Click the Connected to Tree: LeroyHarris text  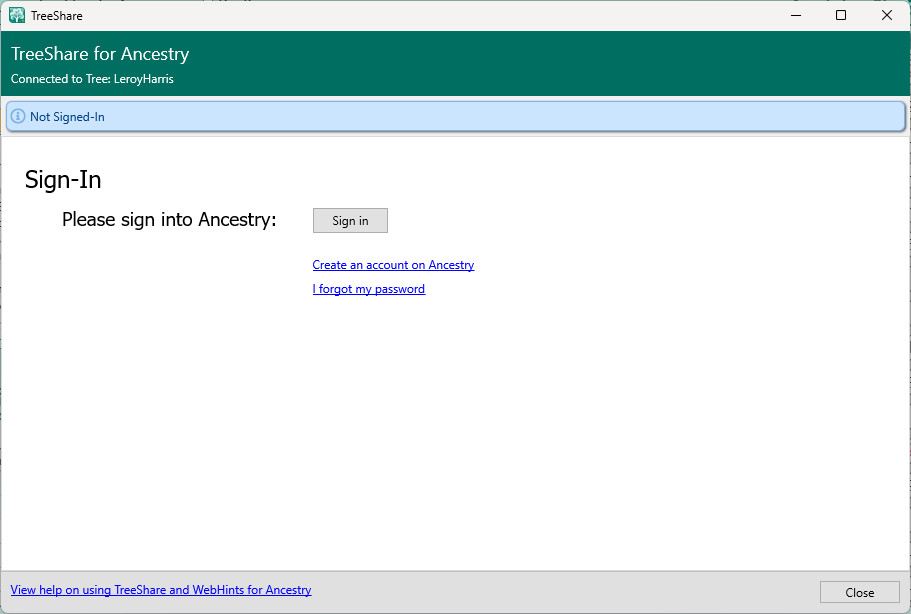(92, 79)
